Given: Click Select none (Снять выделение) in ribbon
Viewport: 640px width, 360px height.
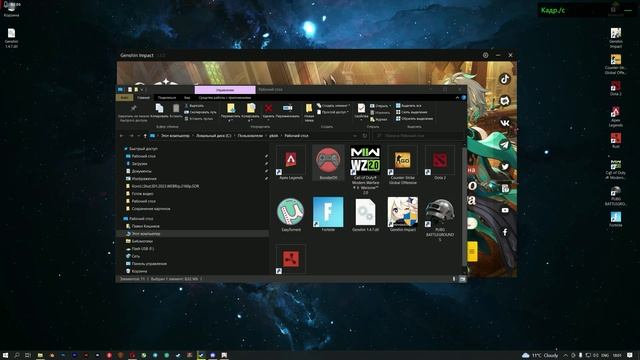Looking at the screenshot, I should 412,112.
